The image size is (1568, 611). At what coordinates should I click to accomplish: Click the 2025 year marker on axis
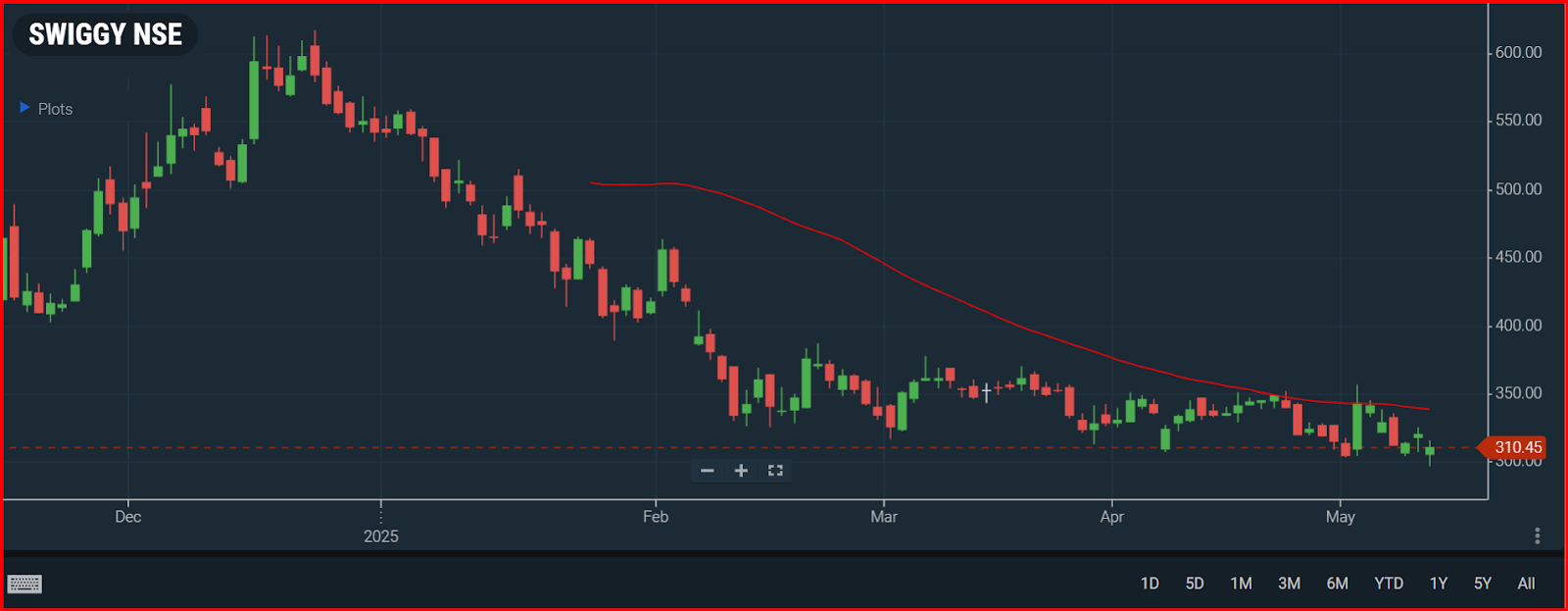(381, 536)
